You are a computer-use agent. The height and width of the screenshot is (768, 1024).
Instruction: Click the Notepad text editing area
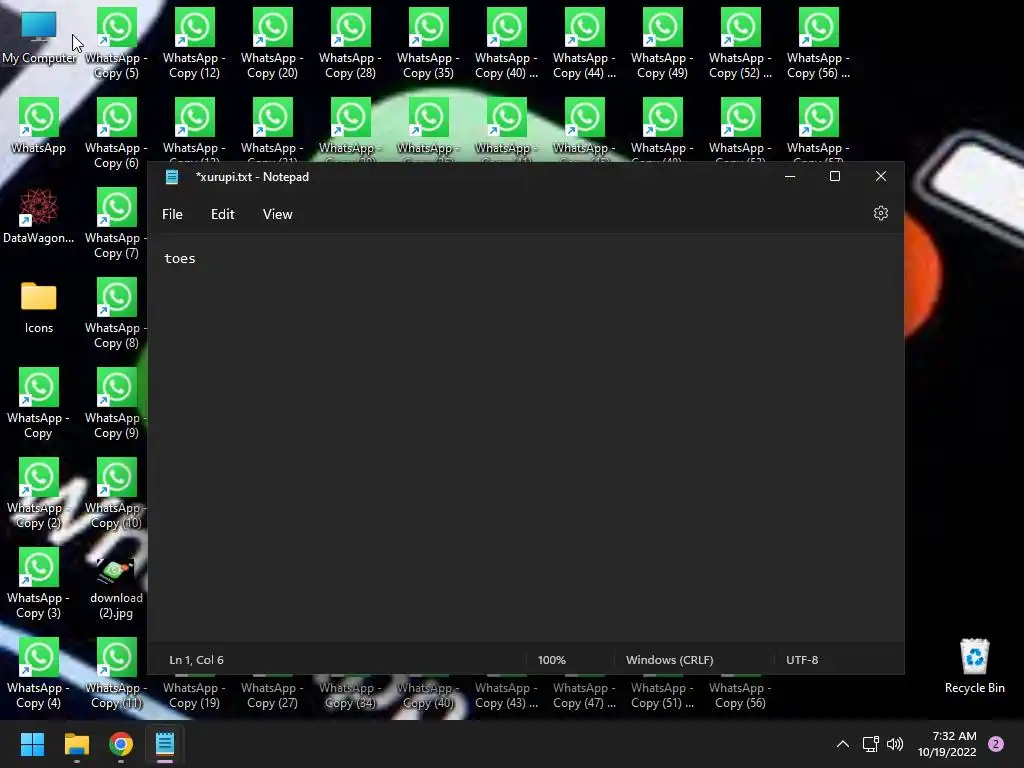pyautogui.click(x=526, y=439)
